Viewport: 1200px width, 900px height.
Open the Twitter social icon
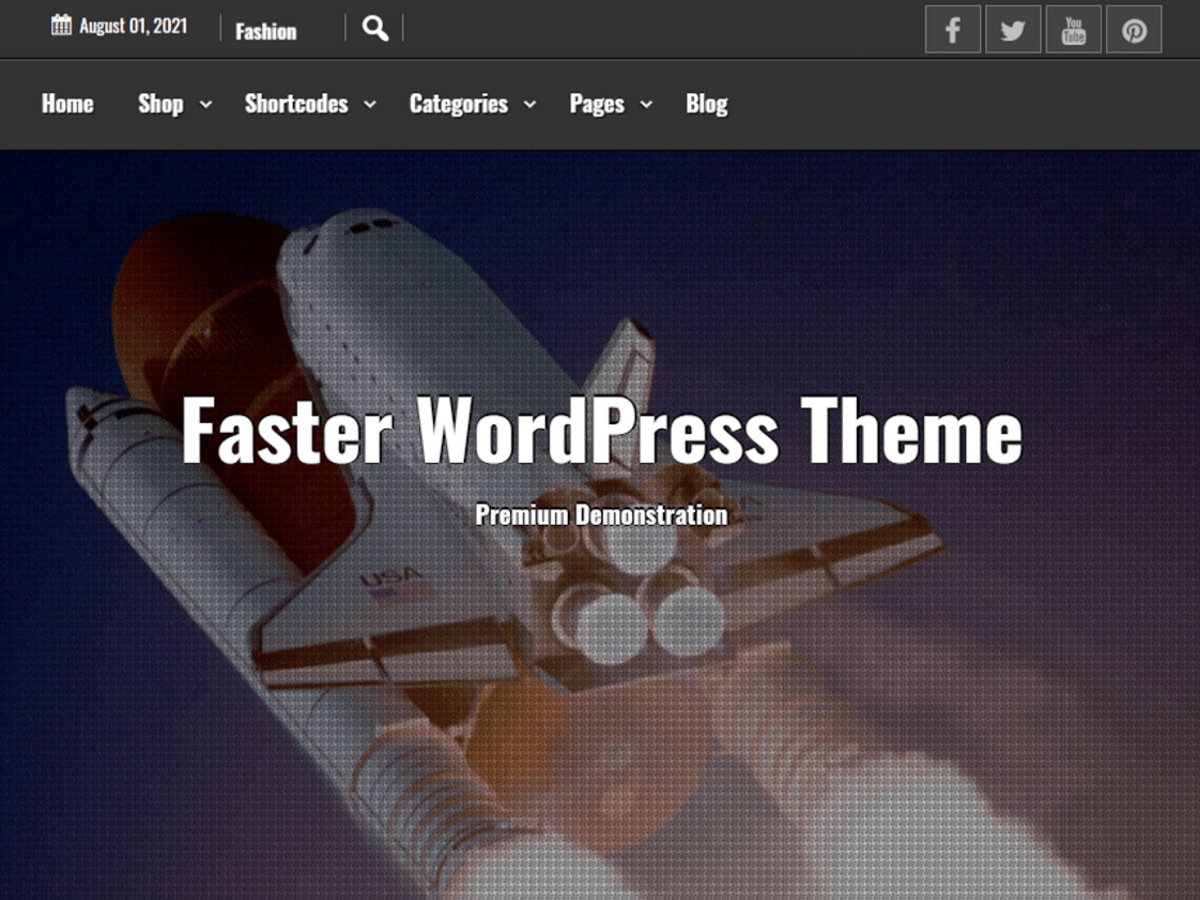coord(1013,29)
